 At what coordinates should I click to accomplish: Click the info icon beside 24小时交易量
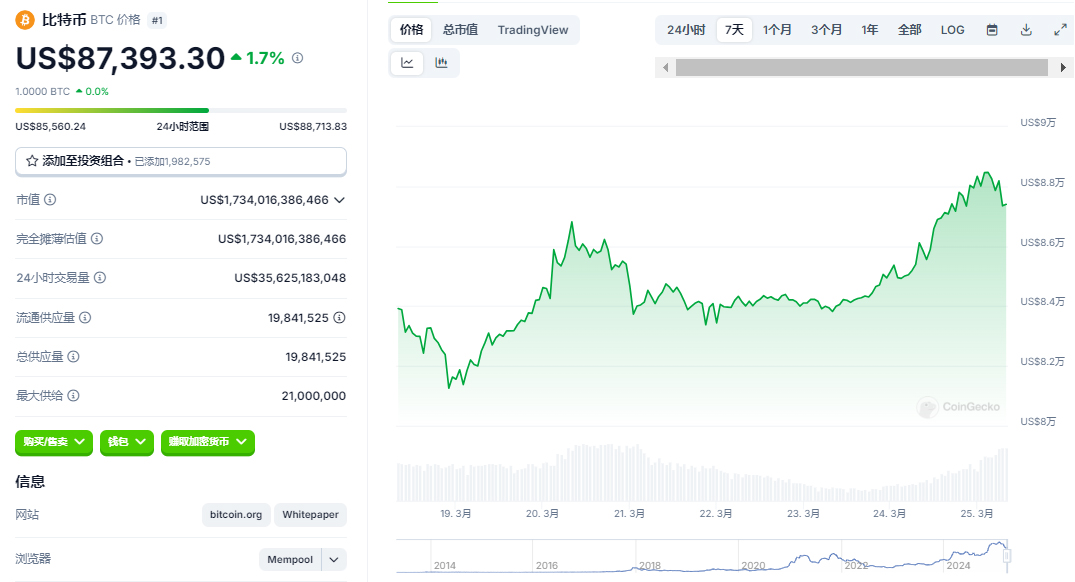[100, 278]
